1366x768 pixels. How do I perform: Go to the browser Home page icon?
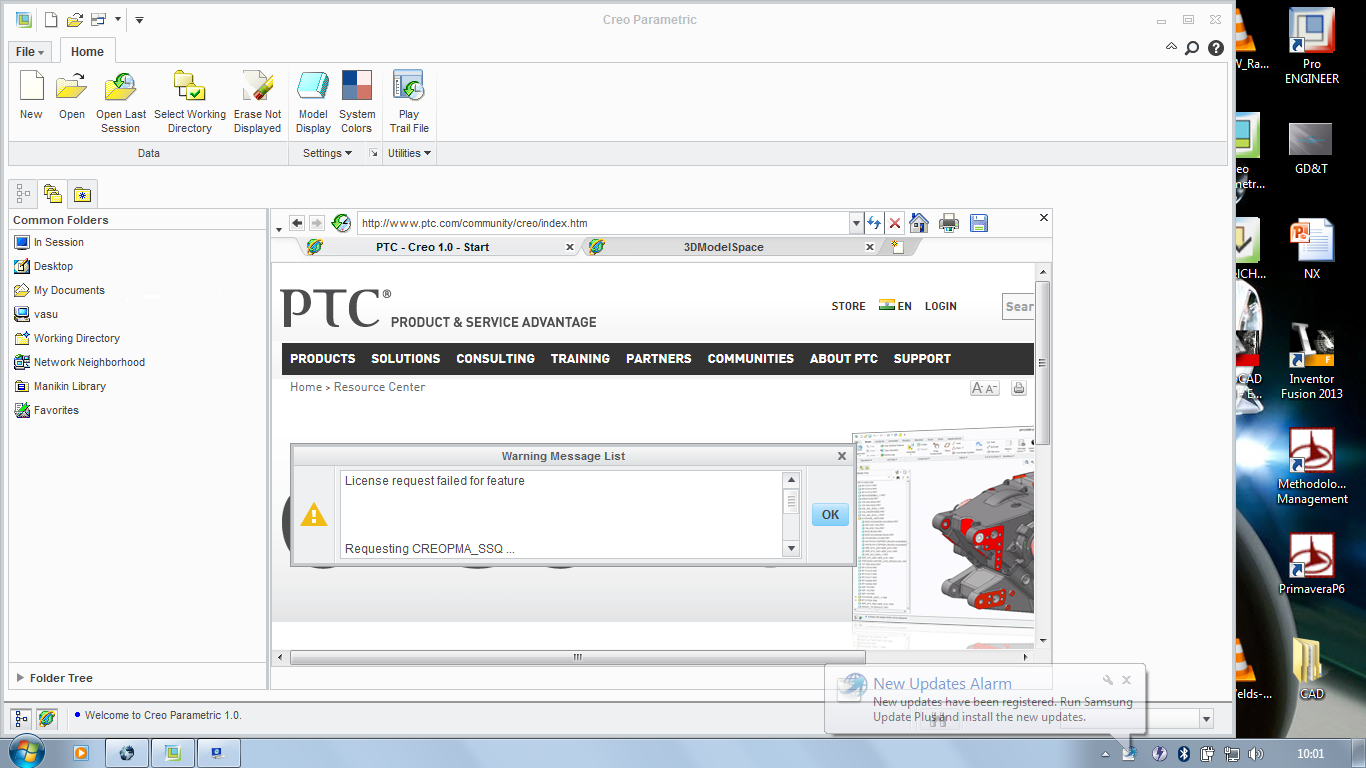click(919, 223)
